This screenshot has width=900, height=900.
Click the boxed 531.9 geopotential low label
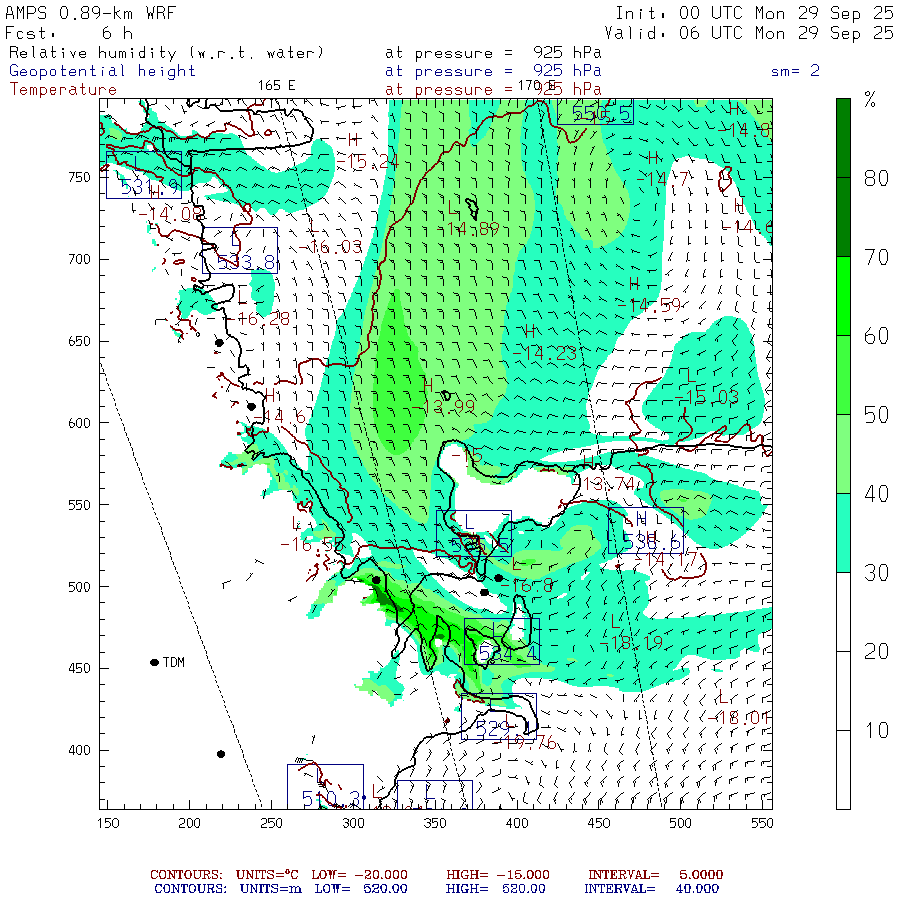[x=144, y=175]
